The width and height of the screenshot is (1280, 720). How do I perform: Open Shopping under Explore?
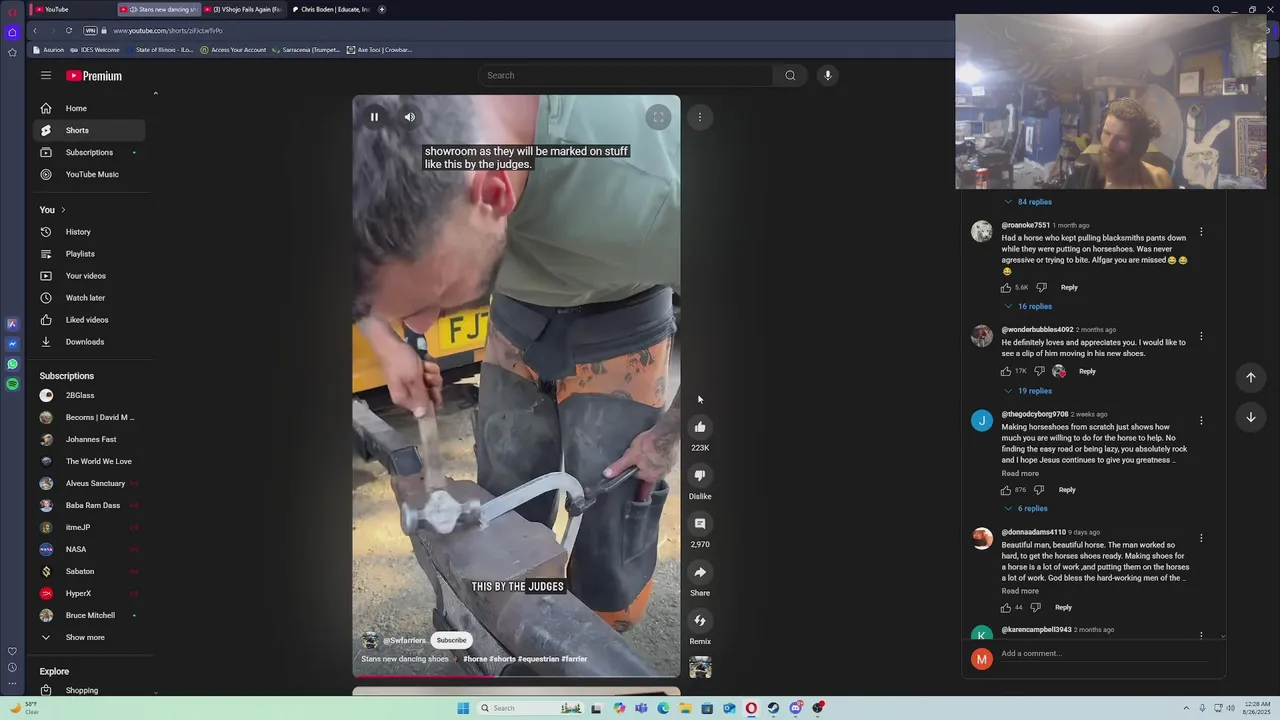pos(90,690)
